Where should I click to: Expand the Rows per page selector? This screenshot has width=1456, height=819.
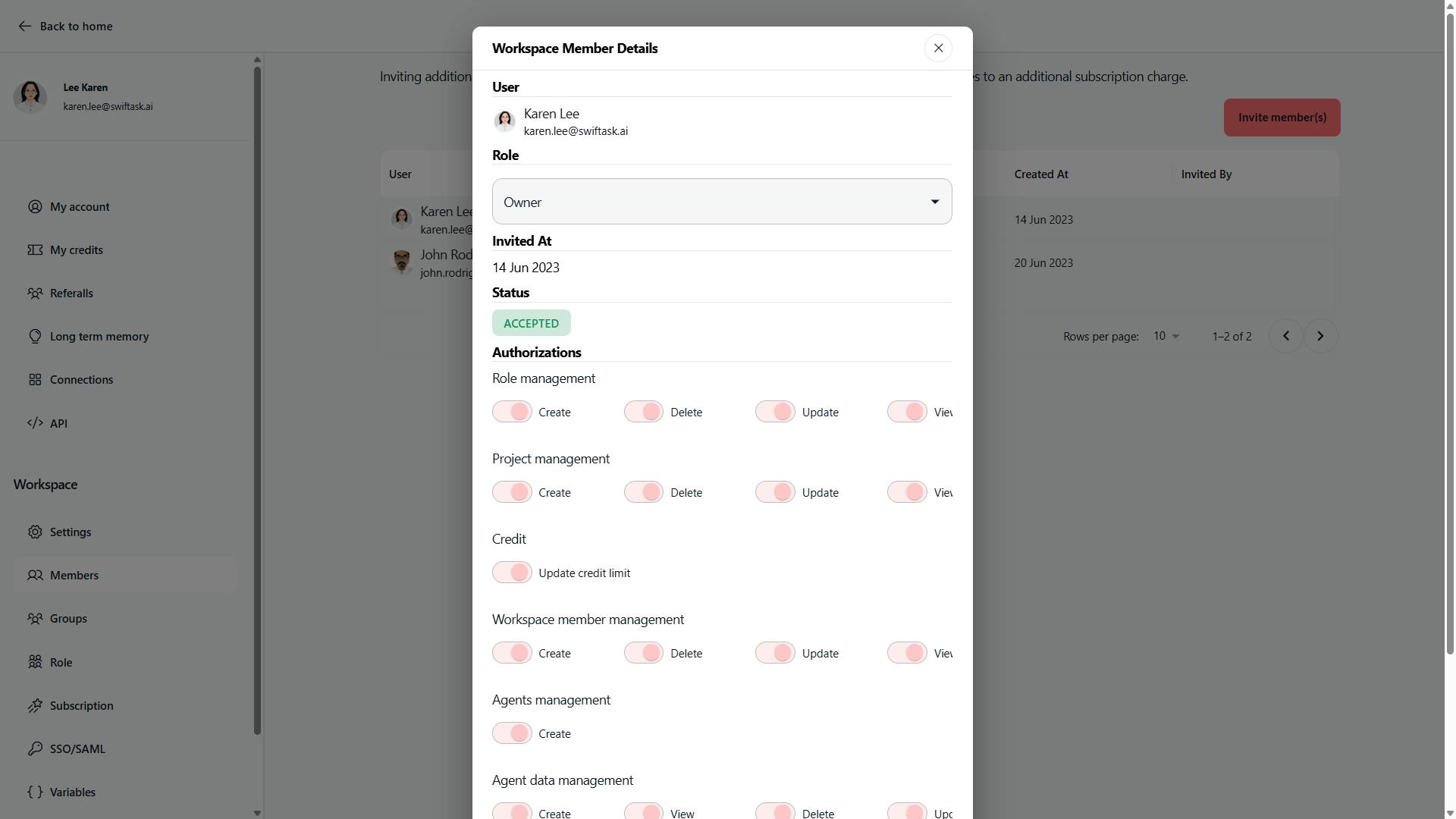[1166, 337]
